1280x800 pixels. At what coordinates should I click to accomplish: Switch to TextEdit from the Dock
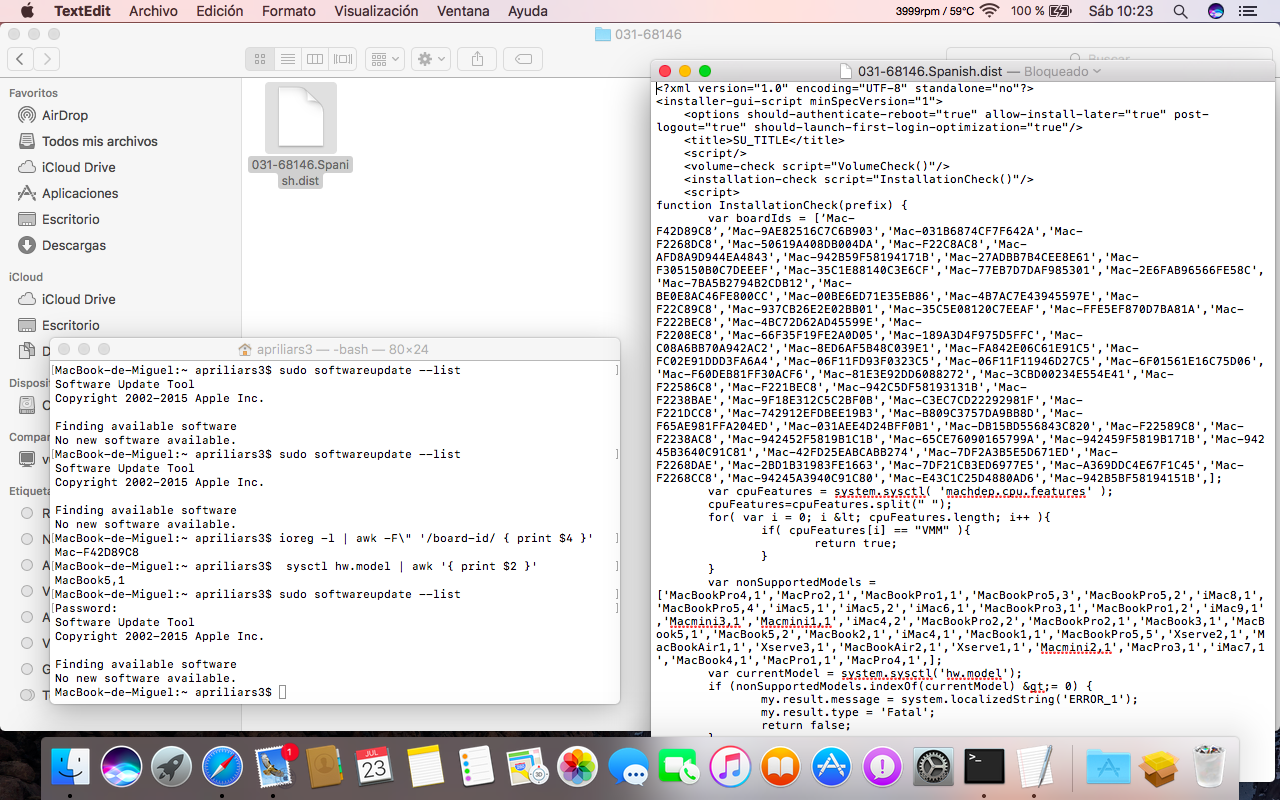click(x=1036, y=767)
